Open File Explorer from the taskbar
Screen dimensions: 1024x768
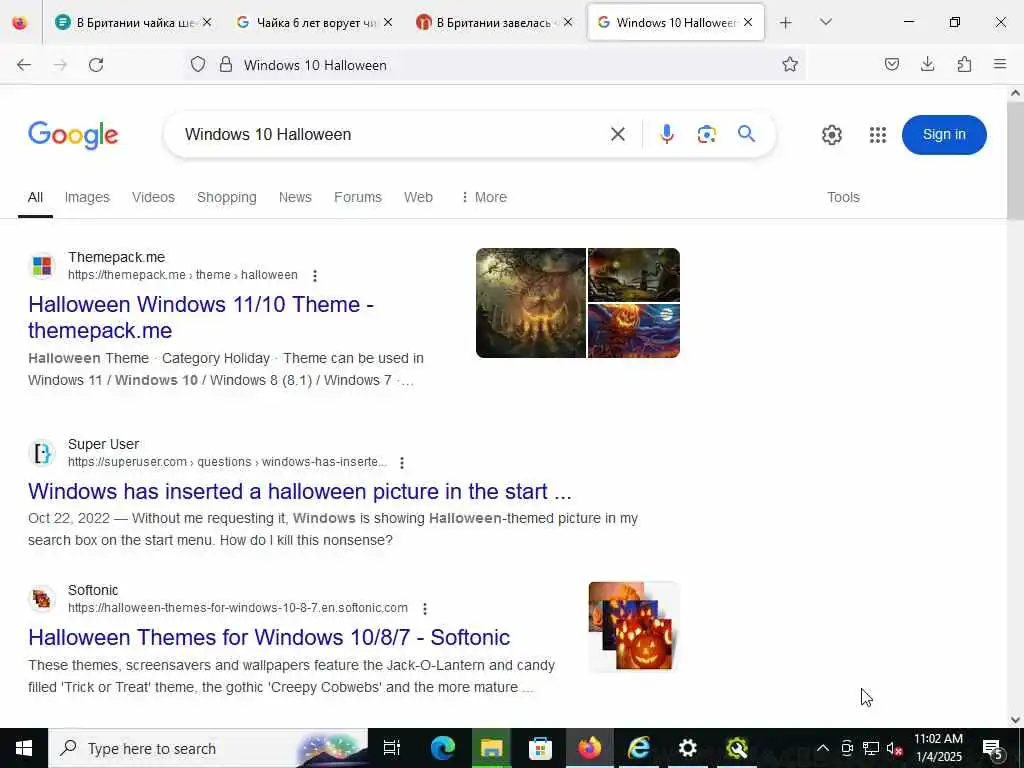coord(491,748)
